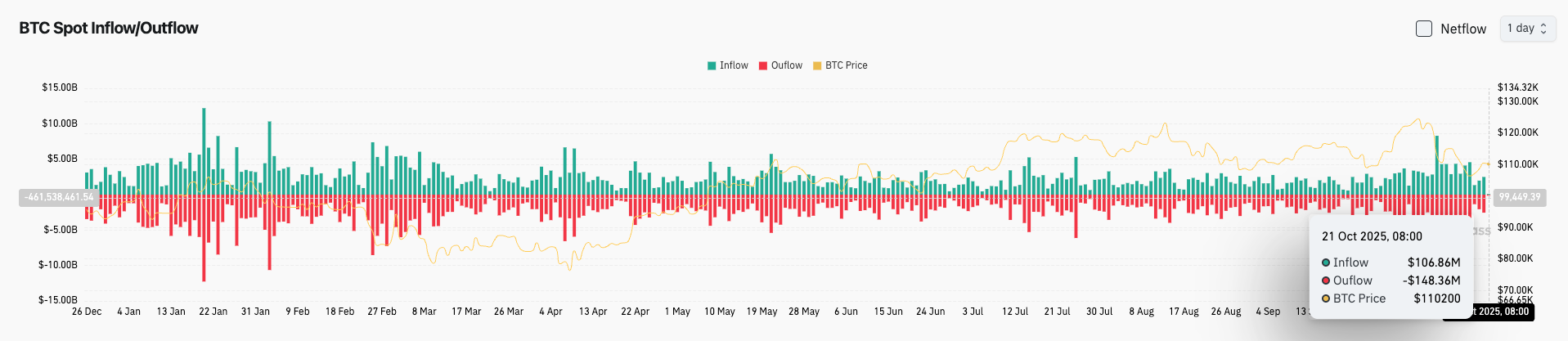The image size is (1568, 341).
Task: Toggle the Inflow legend label
Action: 734,65
